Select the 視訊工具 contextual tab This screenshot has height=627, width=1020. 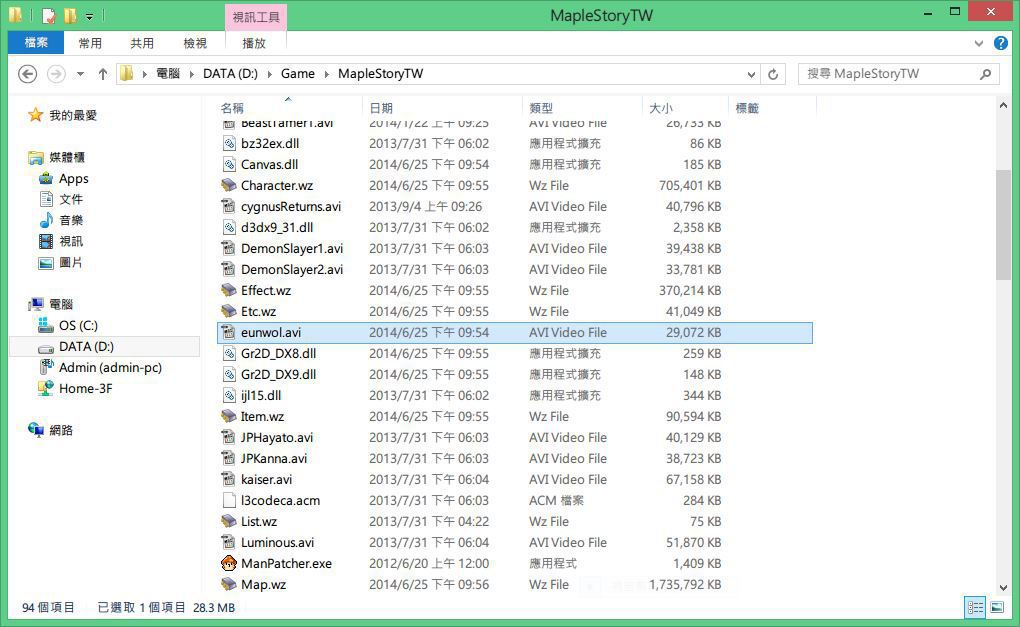tap(256, 18)
